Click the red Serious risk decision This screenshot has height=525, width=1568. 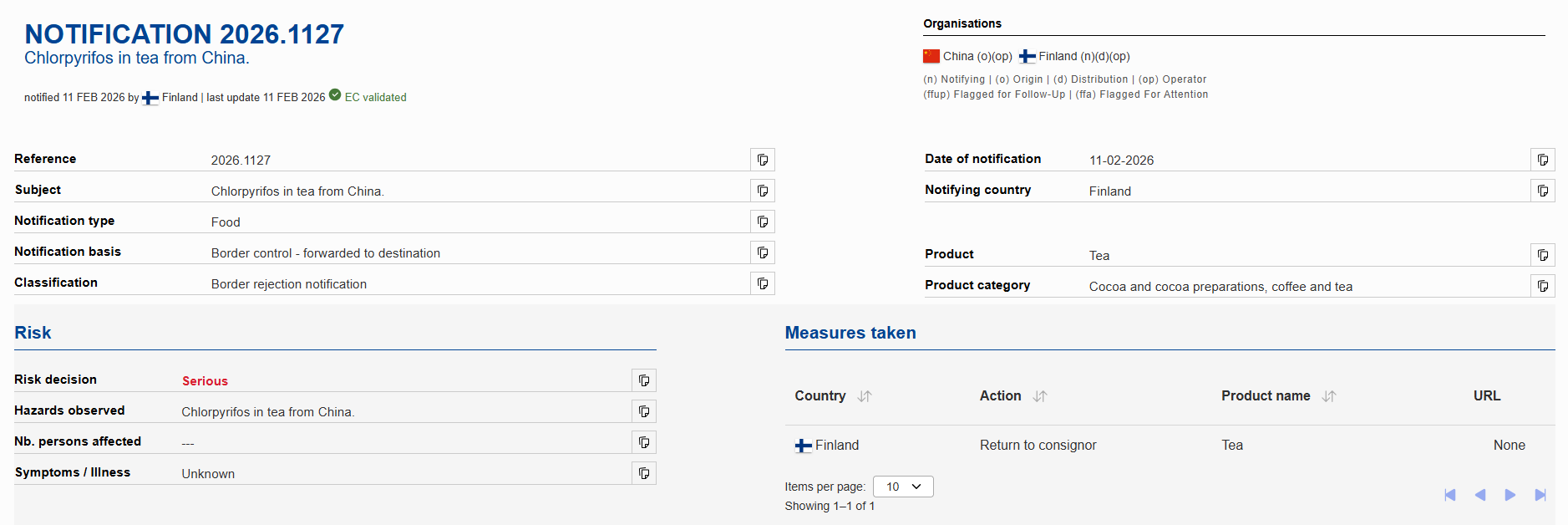pos(205,381)
